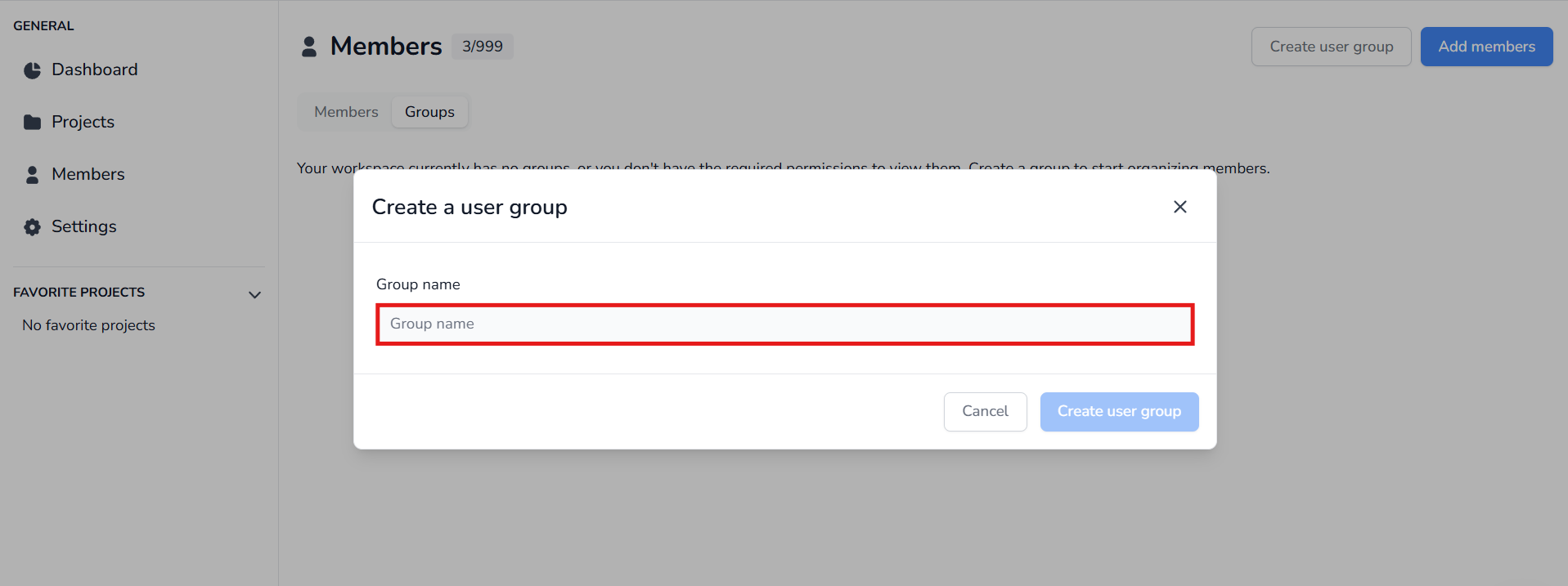Image resolution: width=1568 pixels, height=586 pixels.
Task: Click the person icon beside Members heading
Action: tap(309, 47)
